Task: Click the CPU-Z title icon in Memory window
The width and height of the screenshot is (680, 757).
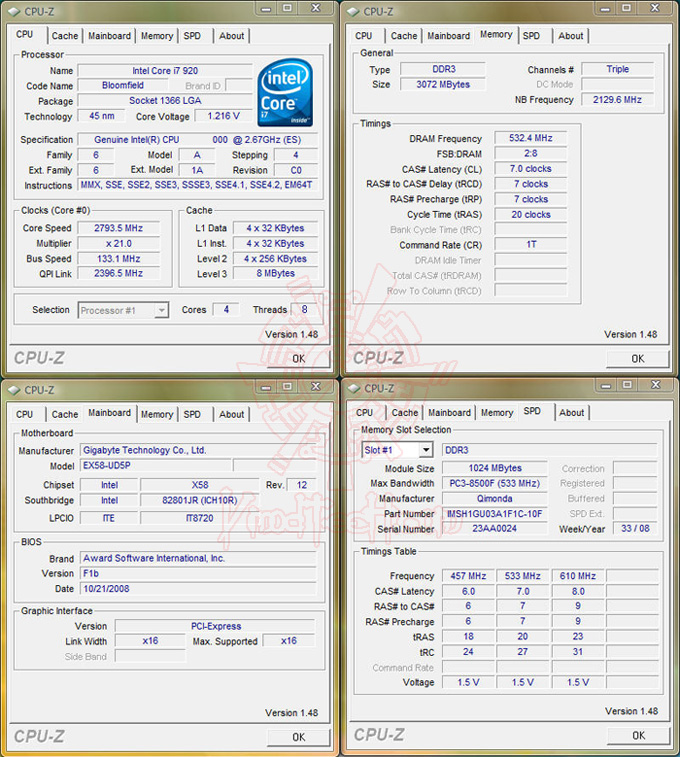Action: [353, 11]
